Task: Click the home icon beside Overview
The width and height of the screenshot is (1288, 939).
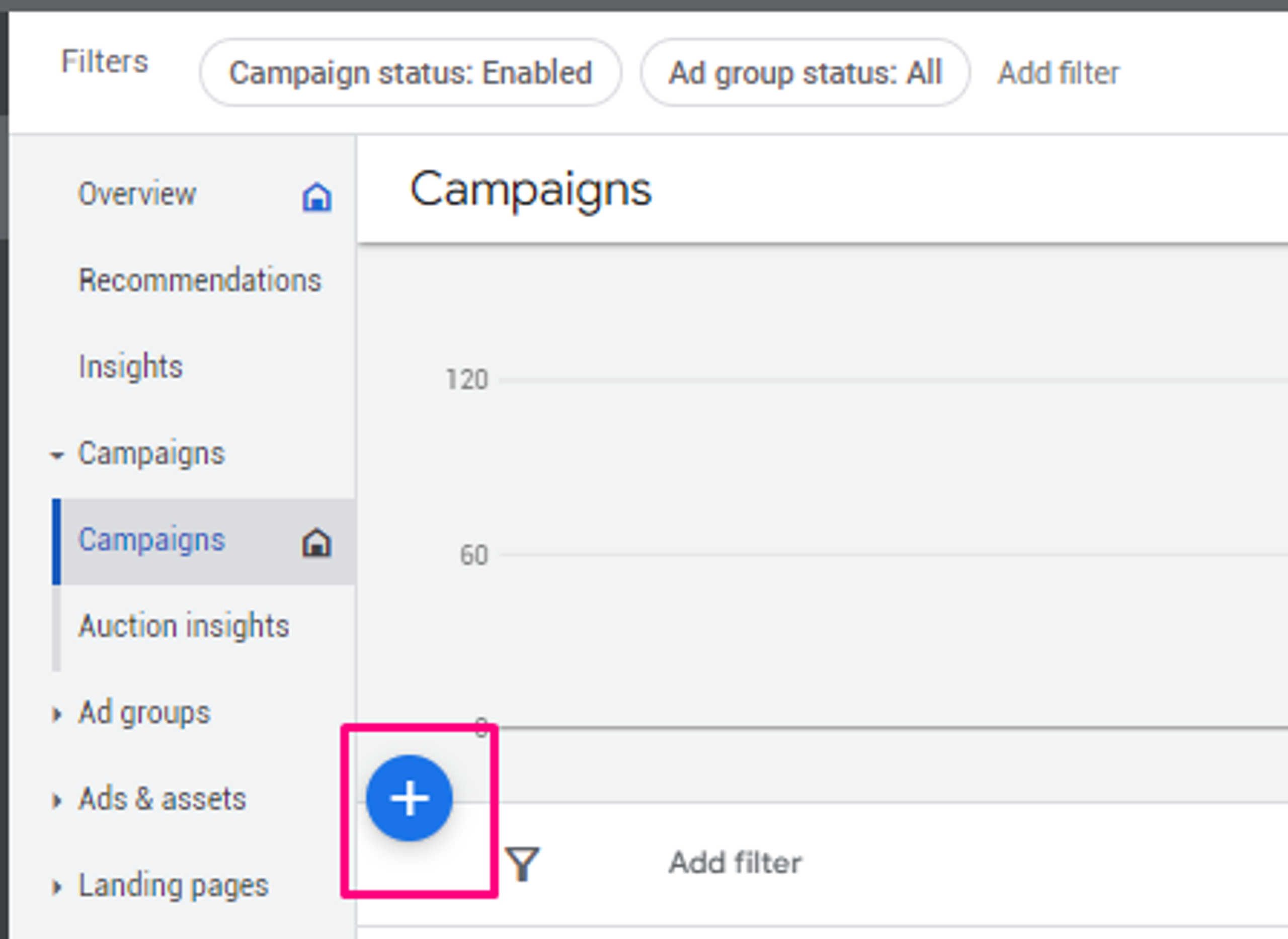Action: click(x=316, y=197)
